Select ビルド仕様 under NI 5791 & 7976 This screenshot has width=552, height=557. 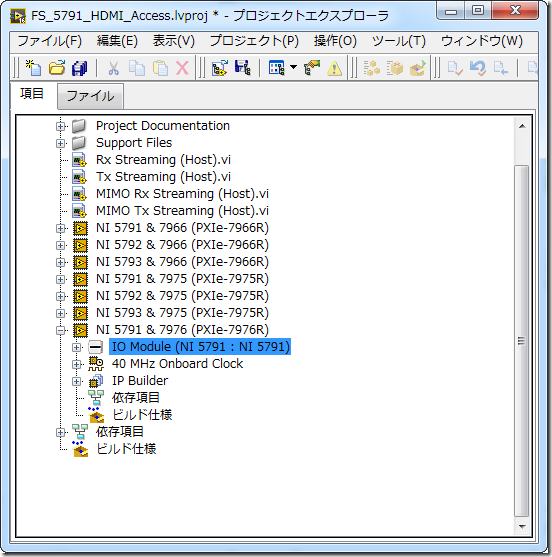(x=142, y=415)
